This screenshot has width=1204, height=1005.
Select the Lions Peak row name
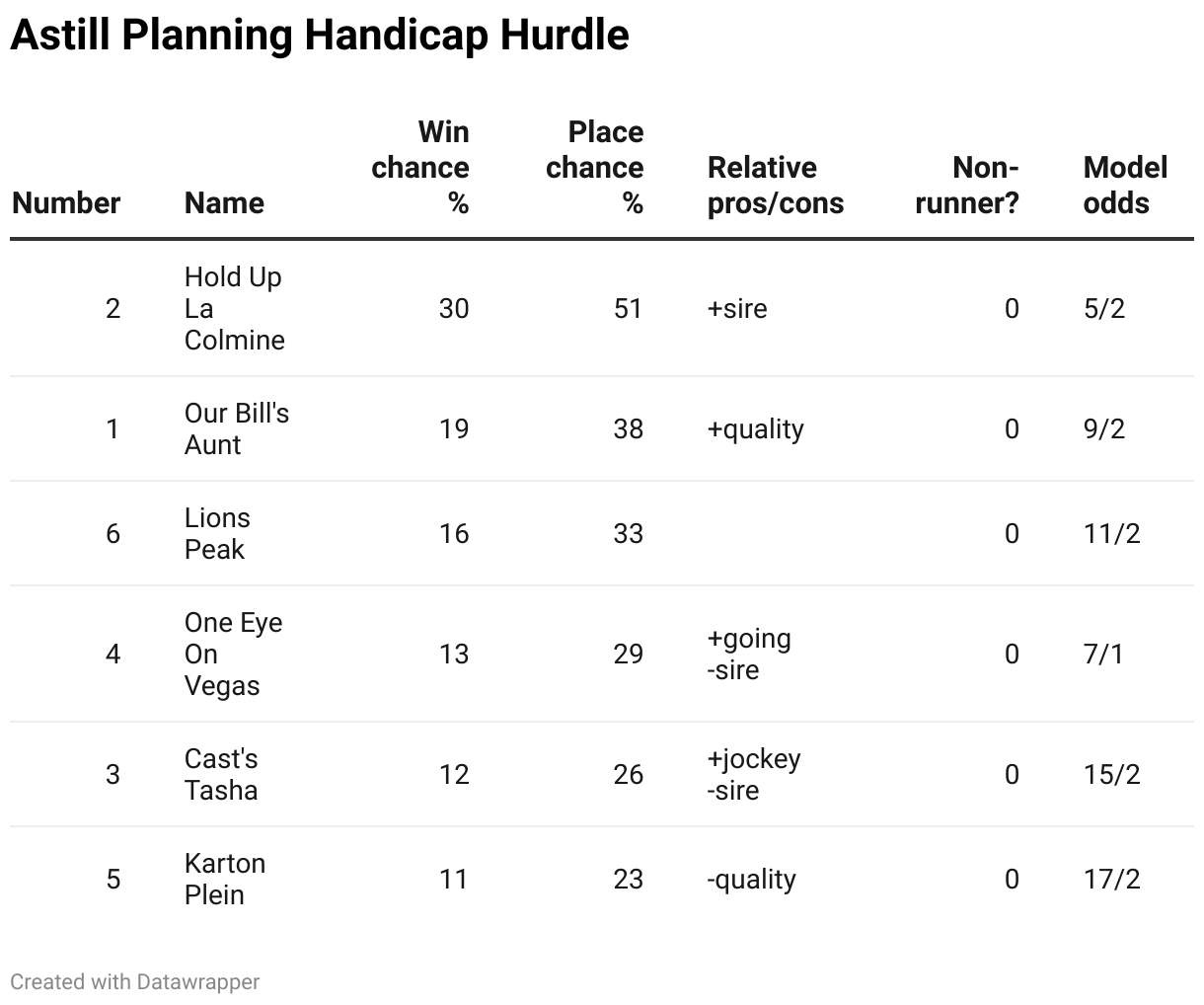(x=217, y=534)
